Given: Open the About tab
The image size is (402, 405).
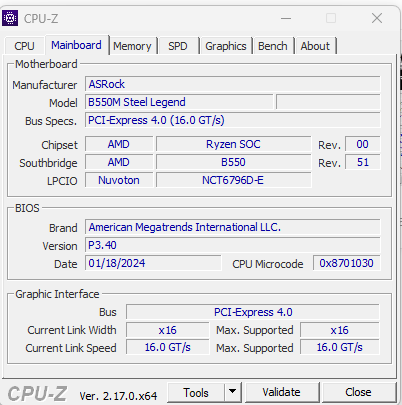Looking at the screenshot, I should pyautogui.click(x=315, y=46).
